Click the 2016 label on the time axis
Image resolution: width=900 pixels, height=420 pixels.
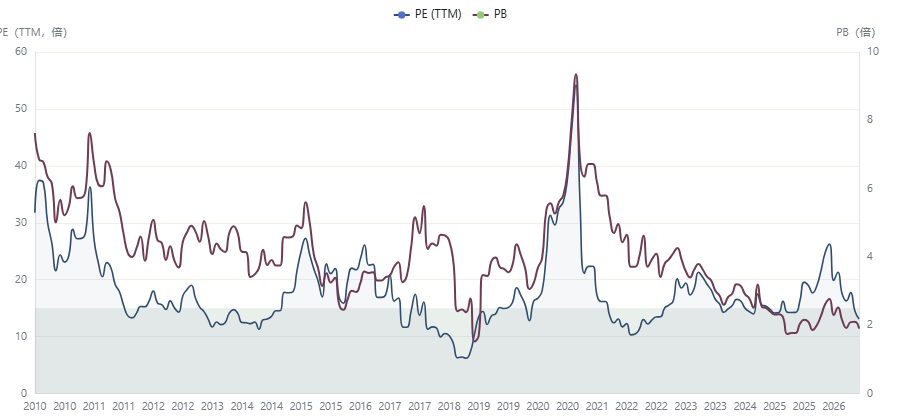(x=360, y=407)
